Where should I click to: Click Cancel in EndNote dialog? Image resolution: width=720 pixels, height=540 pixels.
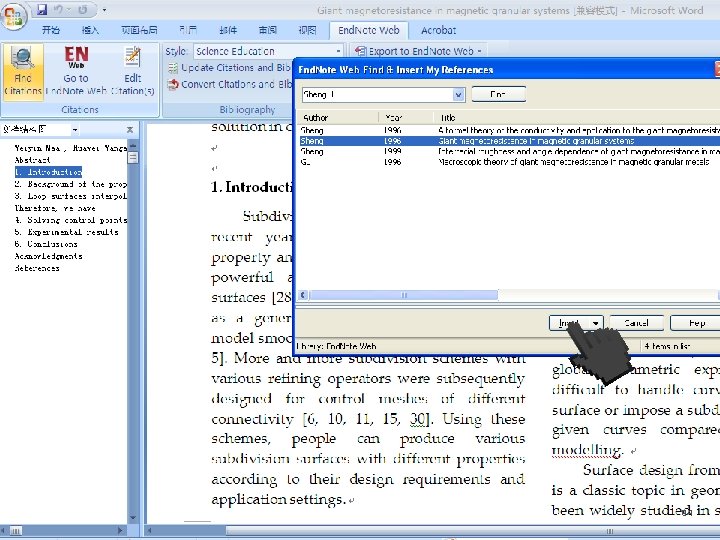tap(636, 323)
